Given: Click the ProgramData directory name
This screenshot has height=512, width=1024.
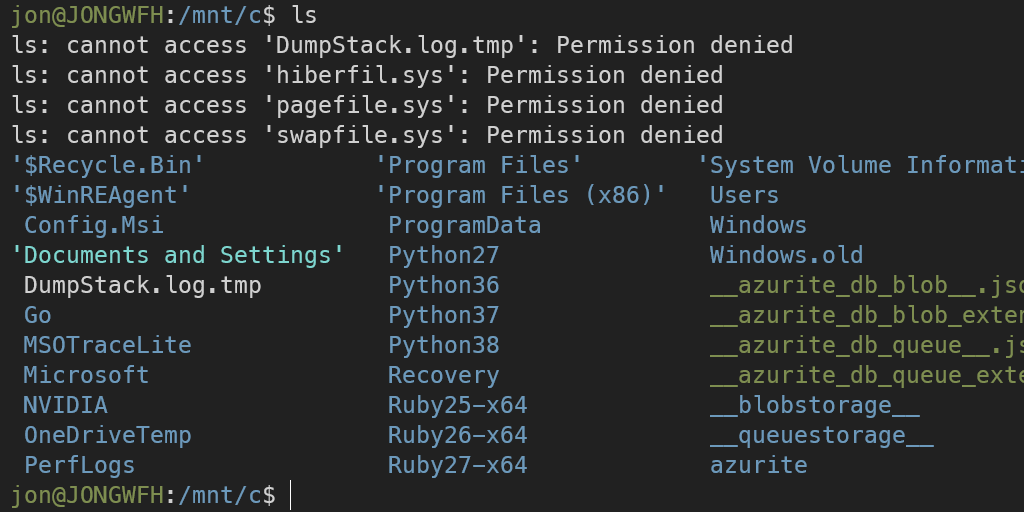Looking at the screenshot, I should point(464,225).
